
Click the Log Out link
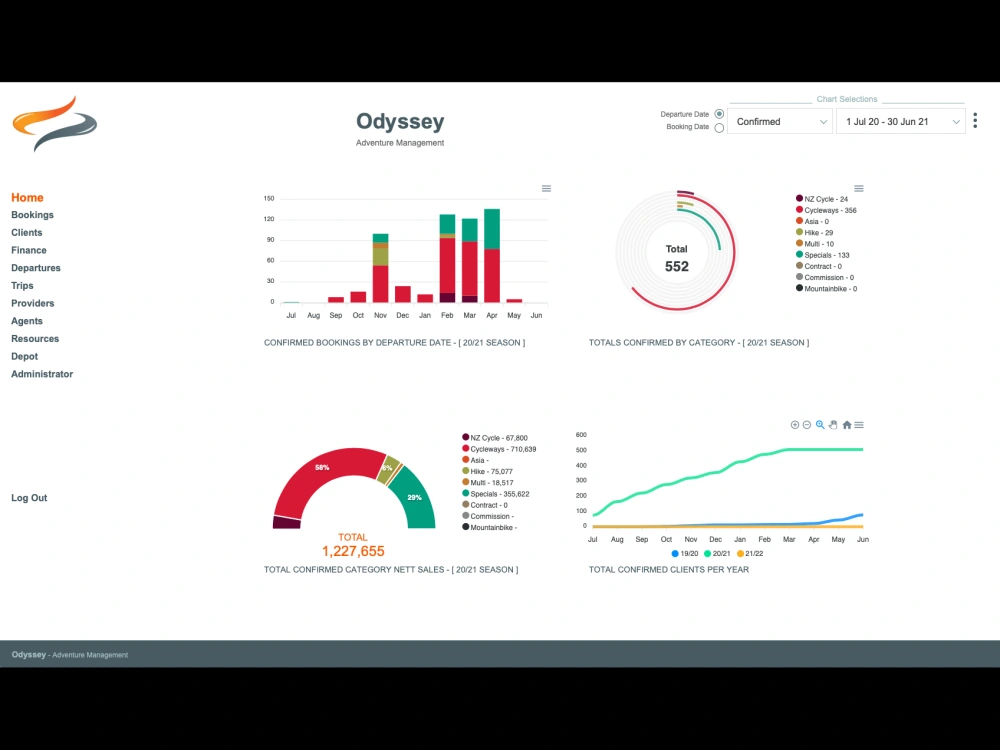point(28,497)
